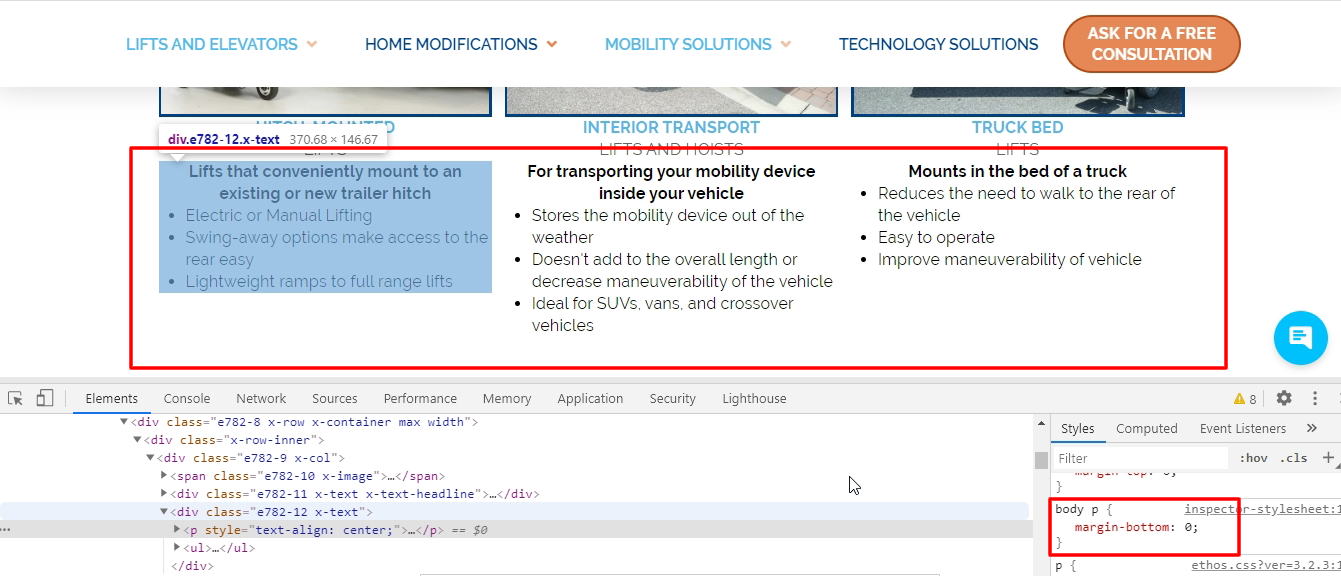Add a new style rule plus icon
Screen dimensions: 1341x576
(1328, 458)
